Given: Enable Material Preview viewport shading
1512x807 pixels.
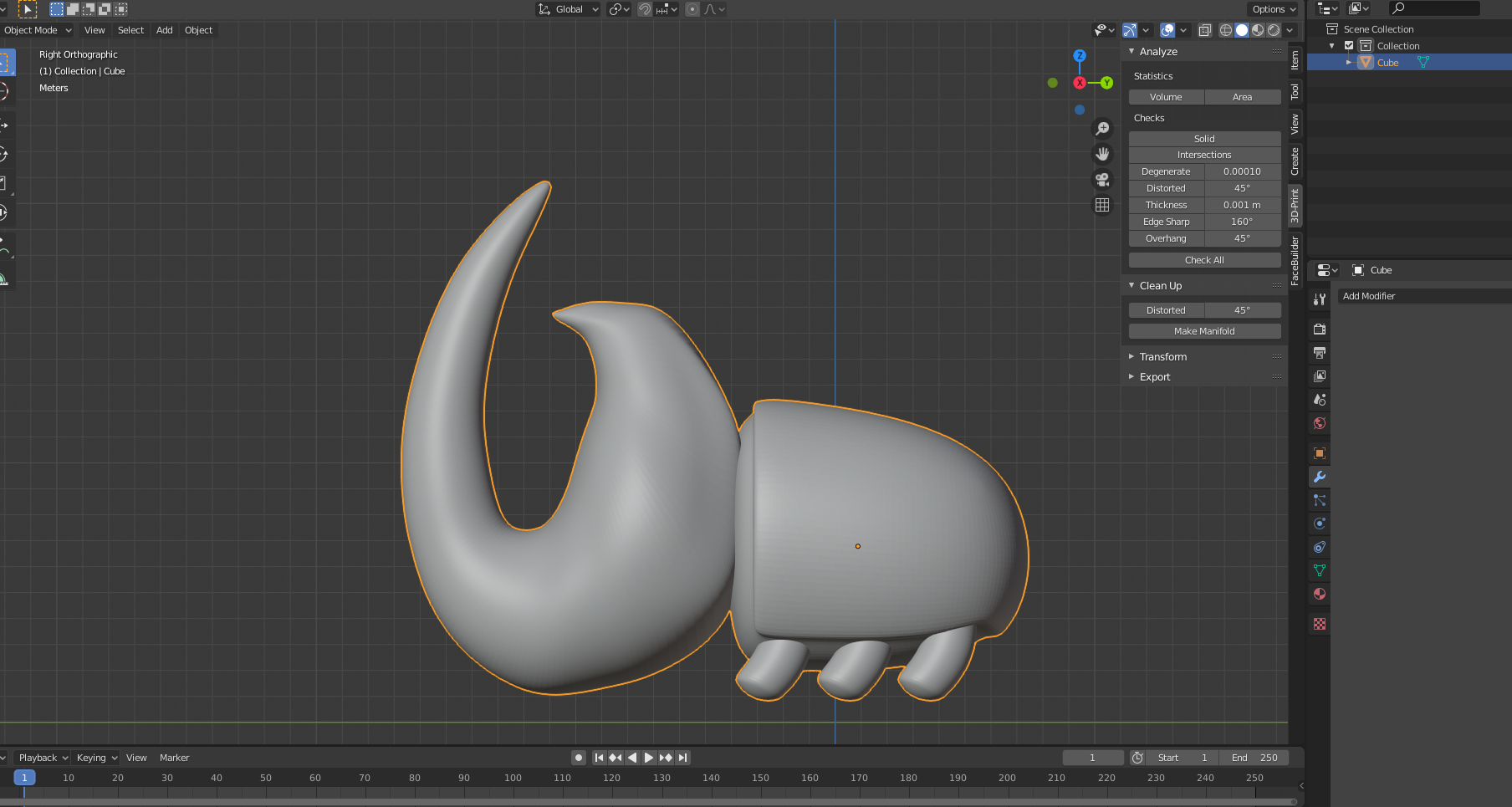Looking at the screenshot, I should (x=1258, y=30).
